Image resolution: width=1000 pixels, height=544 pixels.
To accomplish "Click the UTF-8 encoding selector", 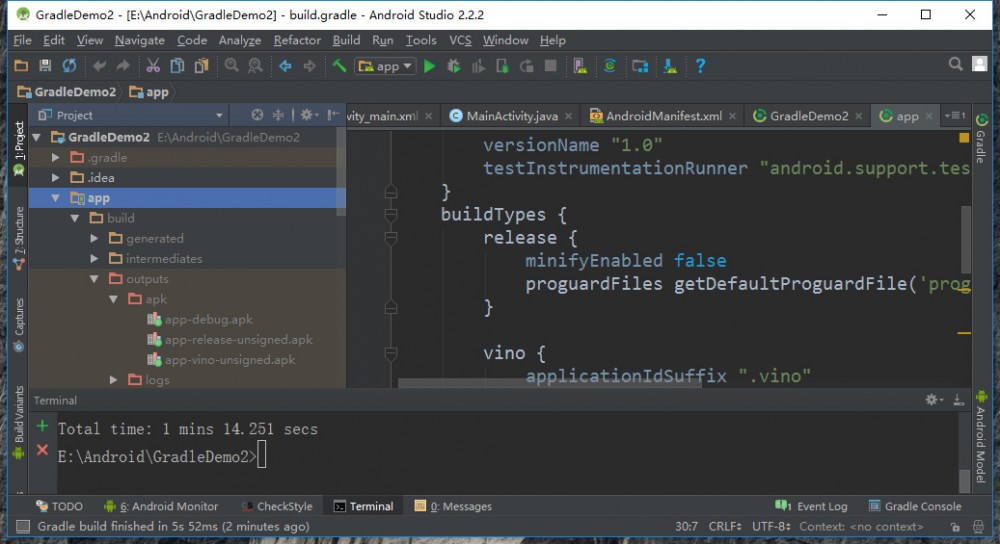I will (x=771, y=526).
